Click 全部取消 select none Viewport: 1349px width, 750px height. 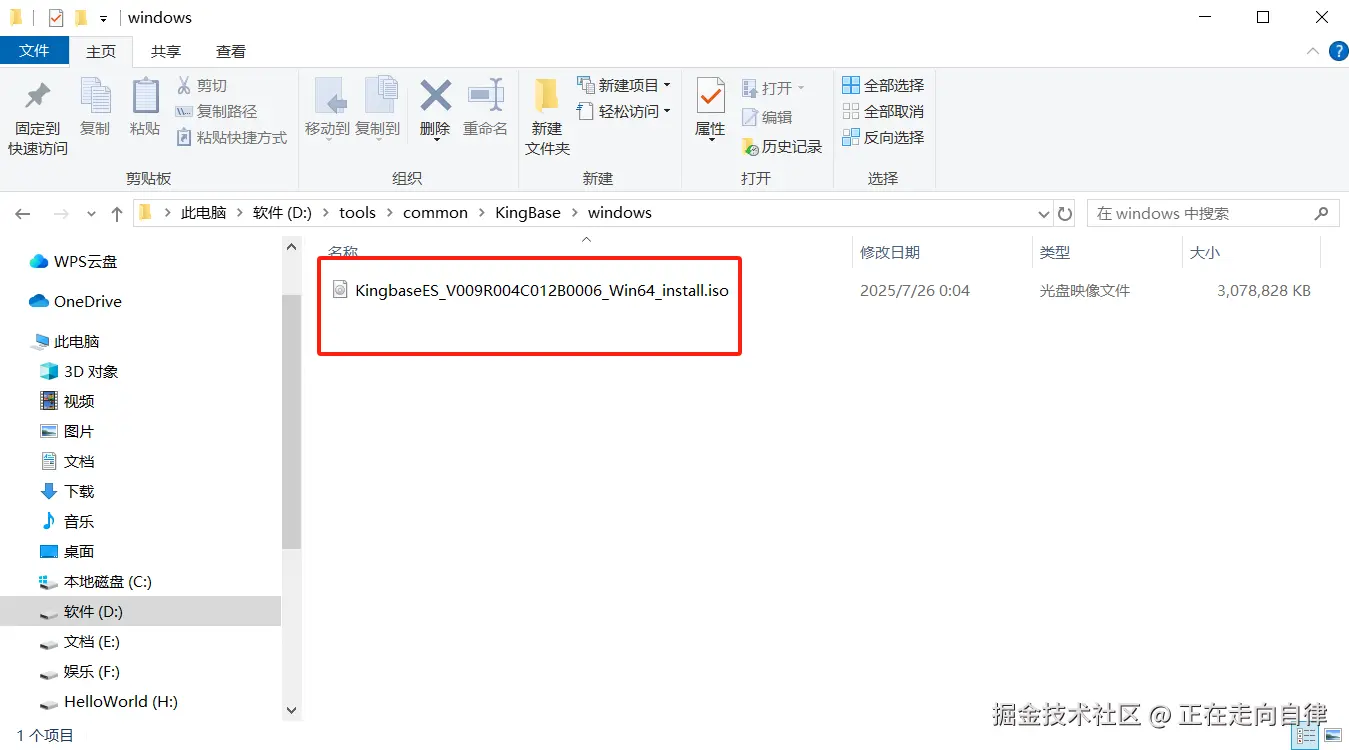tap(883, 112)
